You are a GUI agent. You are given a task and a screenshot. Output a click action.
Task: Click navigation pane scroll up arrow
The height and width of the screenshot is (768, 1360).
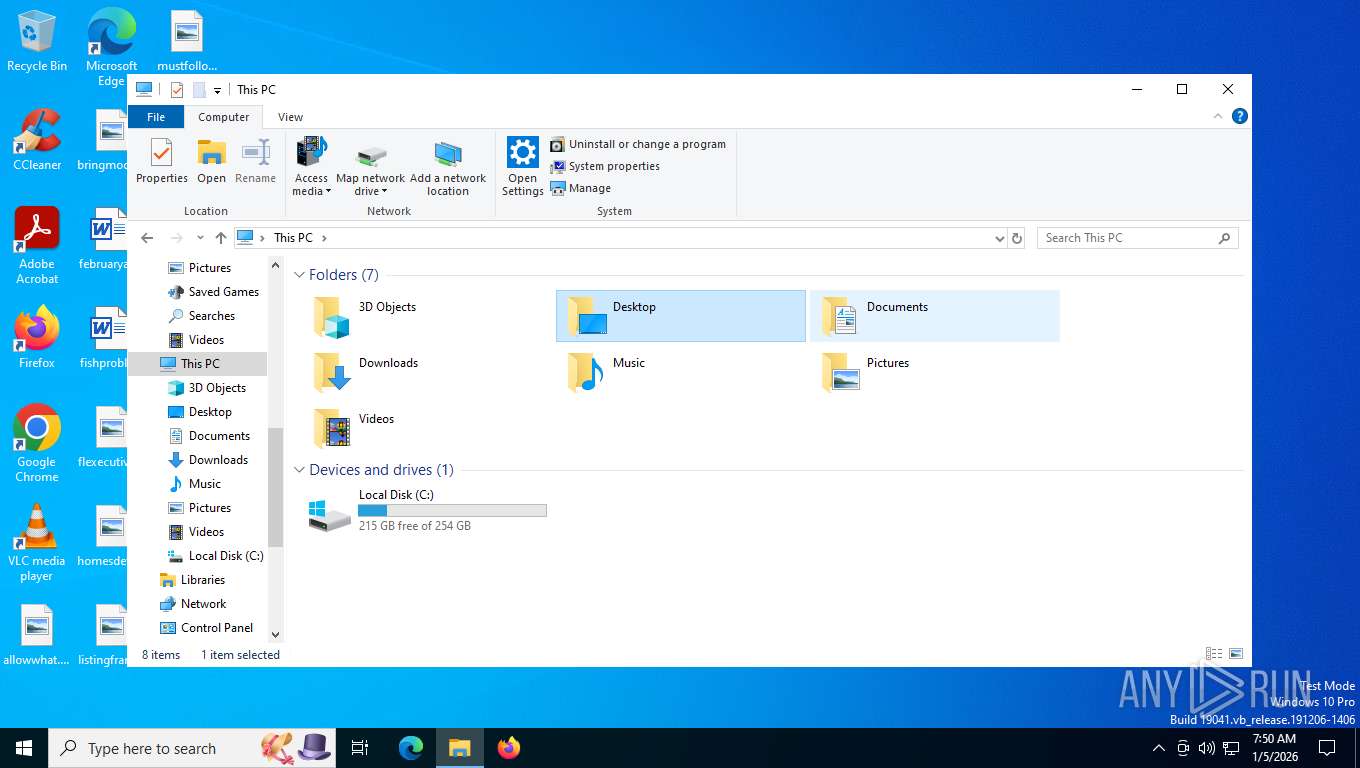(x=276, y=265)
